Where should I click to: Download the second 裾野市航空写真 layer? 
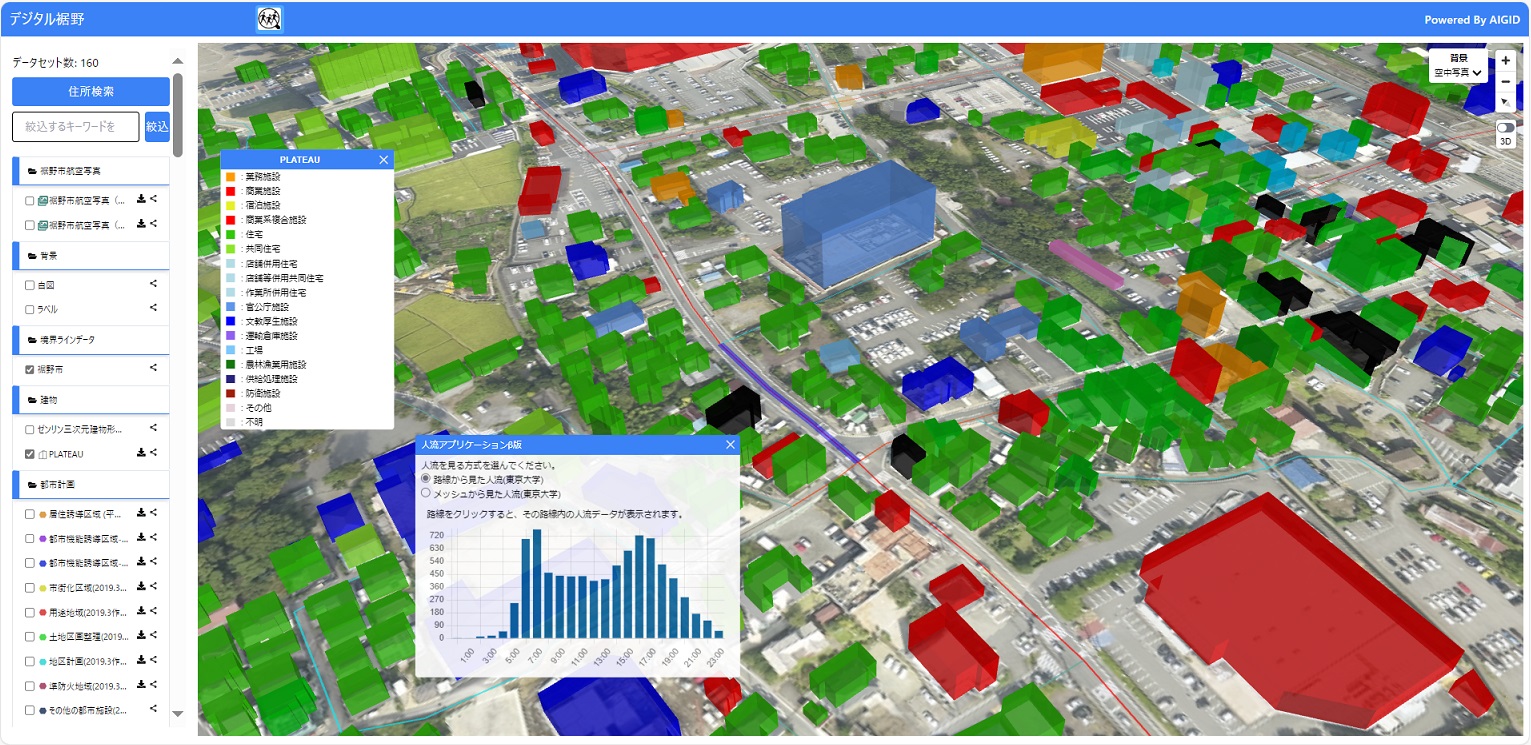141,225
